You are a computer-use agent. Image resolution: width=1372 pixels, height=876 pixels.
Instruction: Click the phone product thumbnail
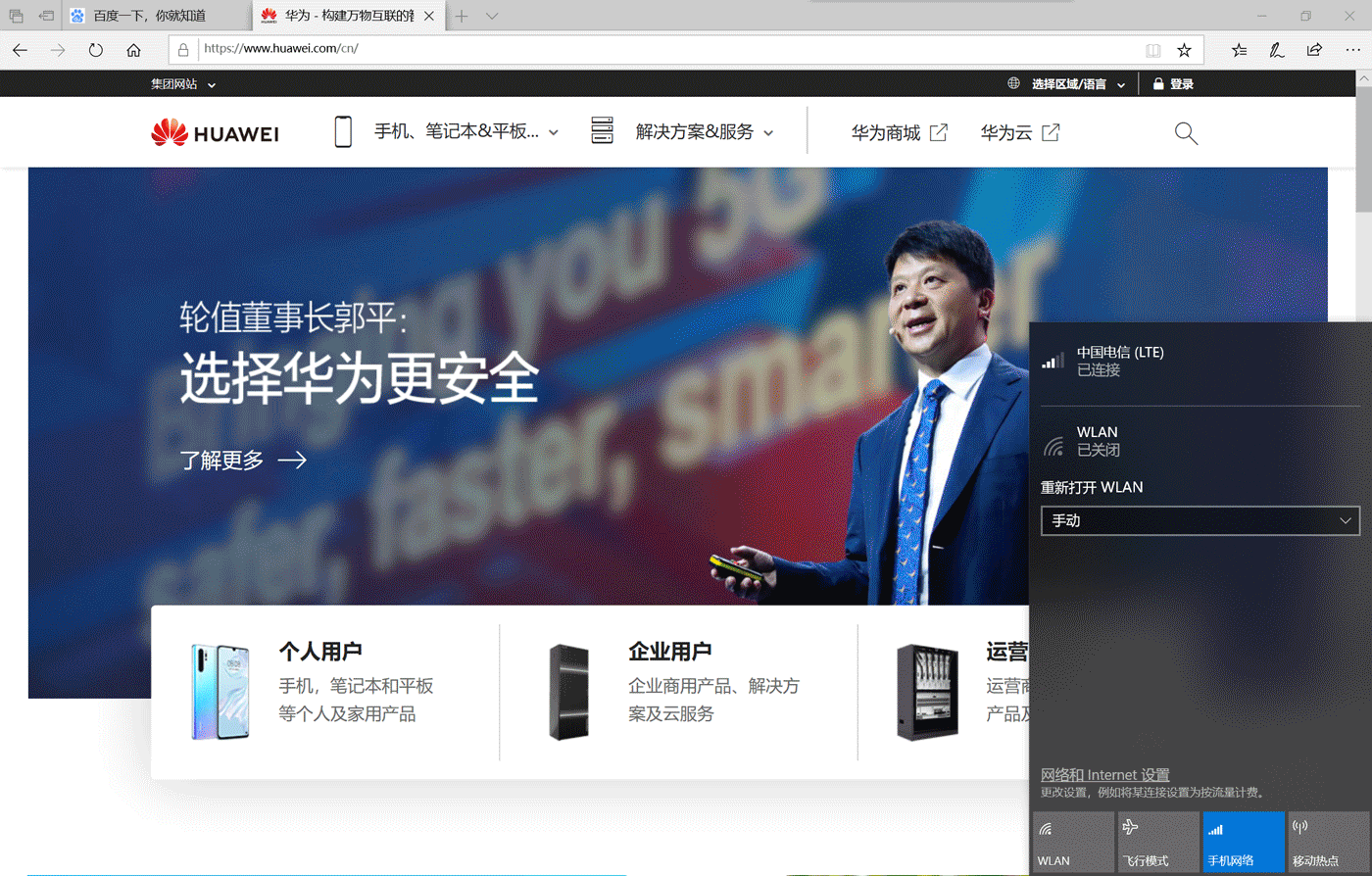220,691
